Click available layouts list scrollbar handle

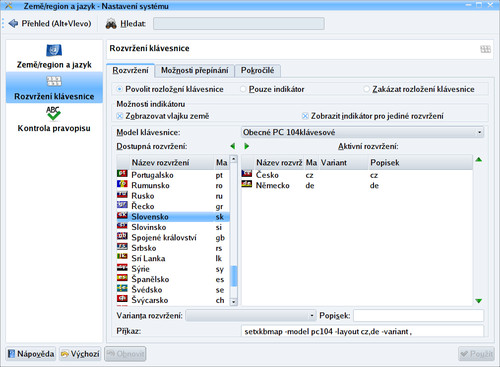click(234, 276)
